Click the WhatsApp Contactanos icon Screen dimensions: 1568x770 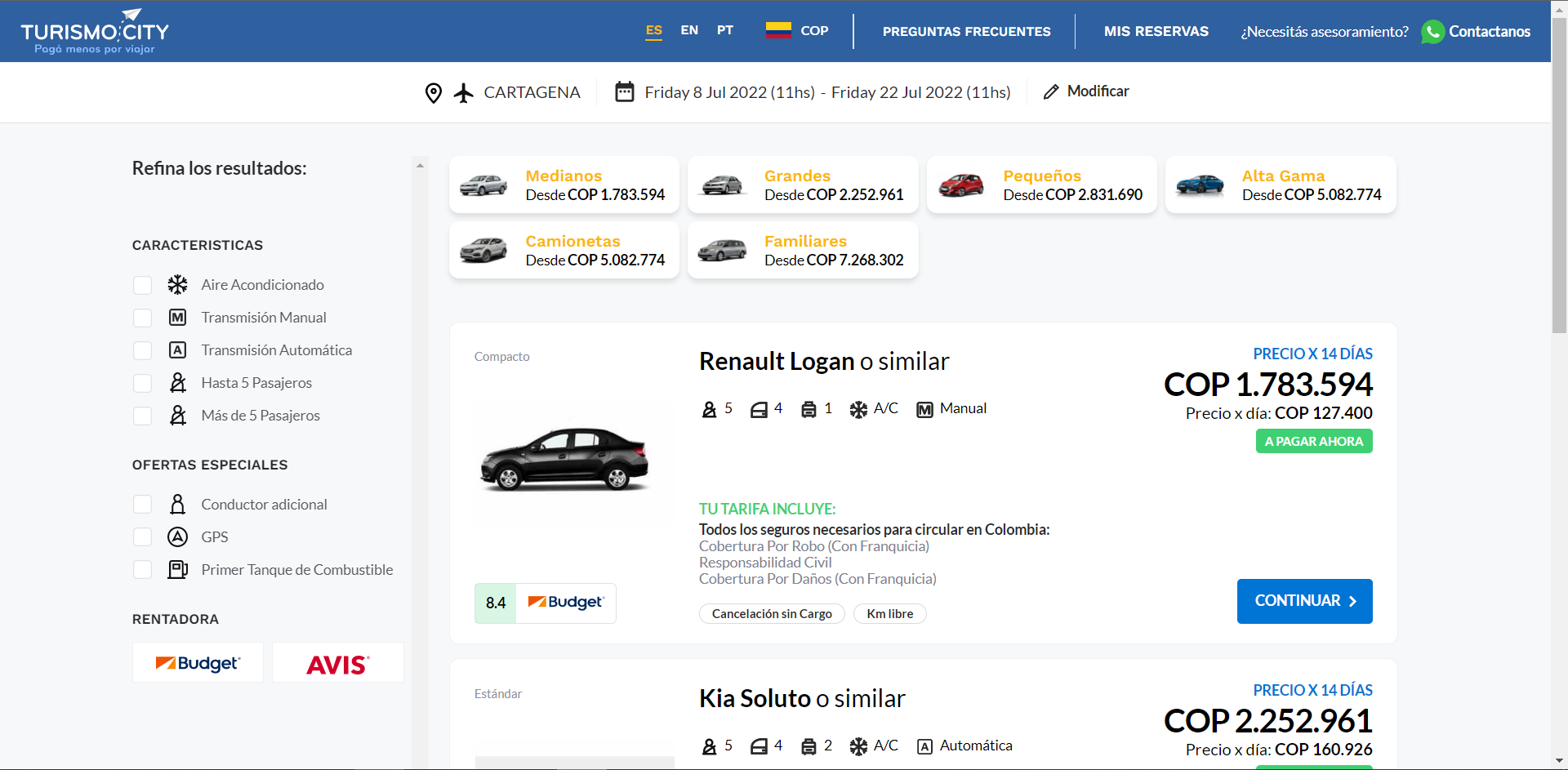1432,32
